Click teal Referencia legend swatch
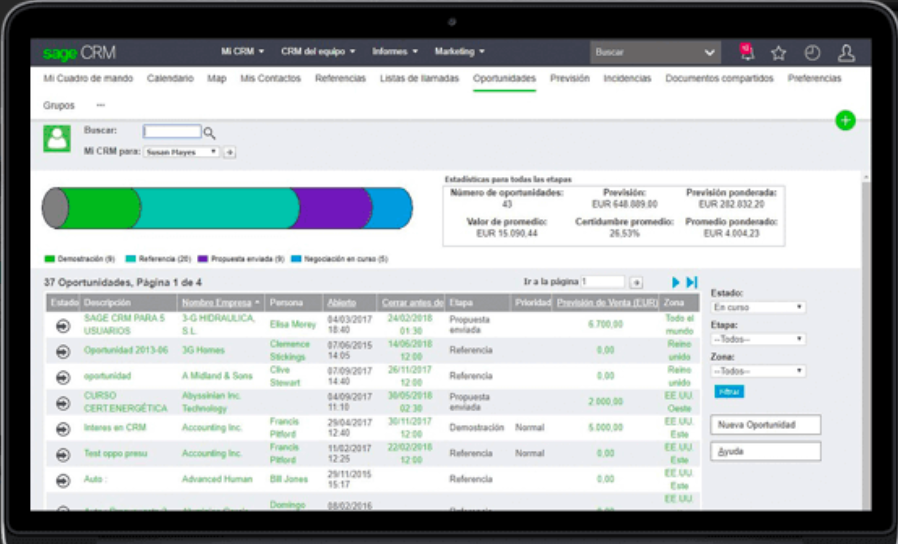 click(x=131, y=259)
